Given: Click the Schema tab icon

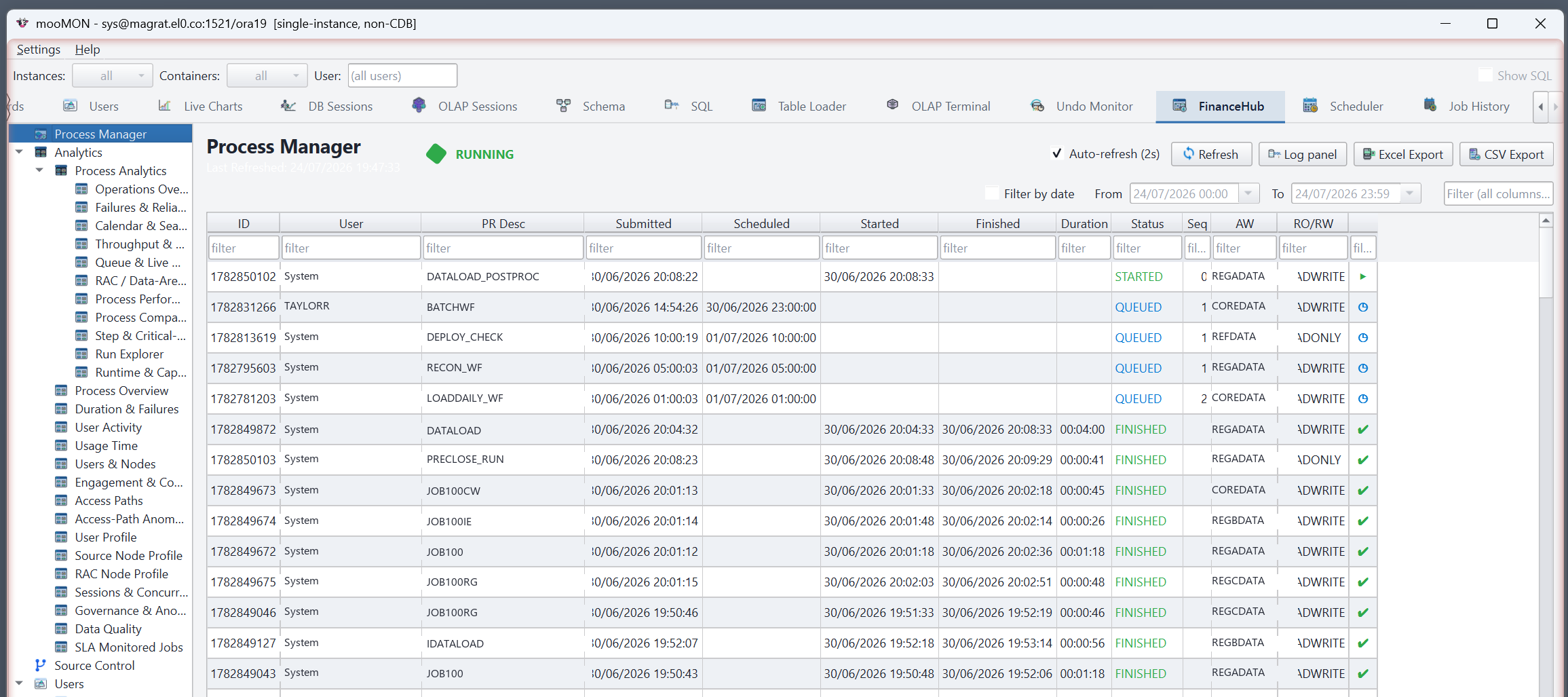Looking at the screenshot, I should tap(563, 106).
